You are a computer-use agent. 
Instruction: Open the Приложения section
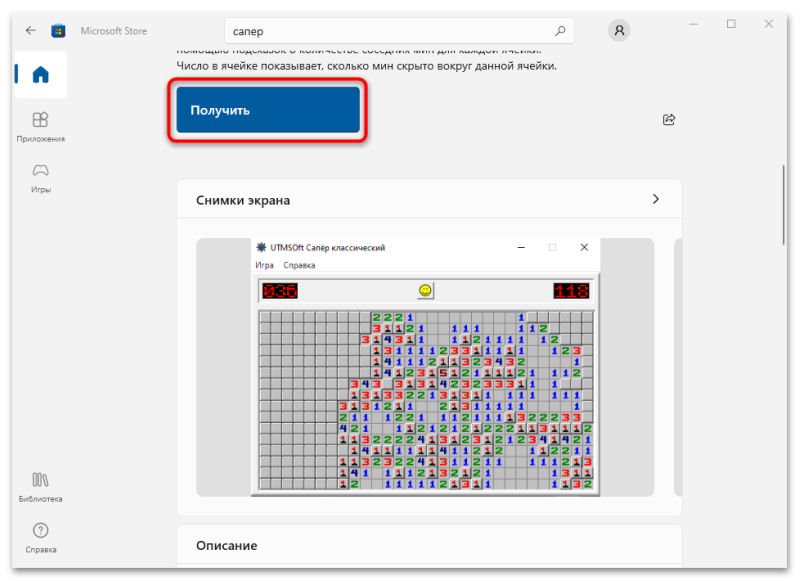[41, 128]
